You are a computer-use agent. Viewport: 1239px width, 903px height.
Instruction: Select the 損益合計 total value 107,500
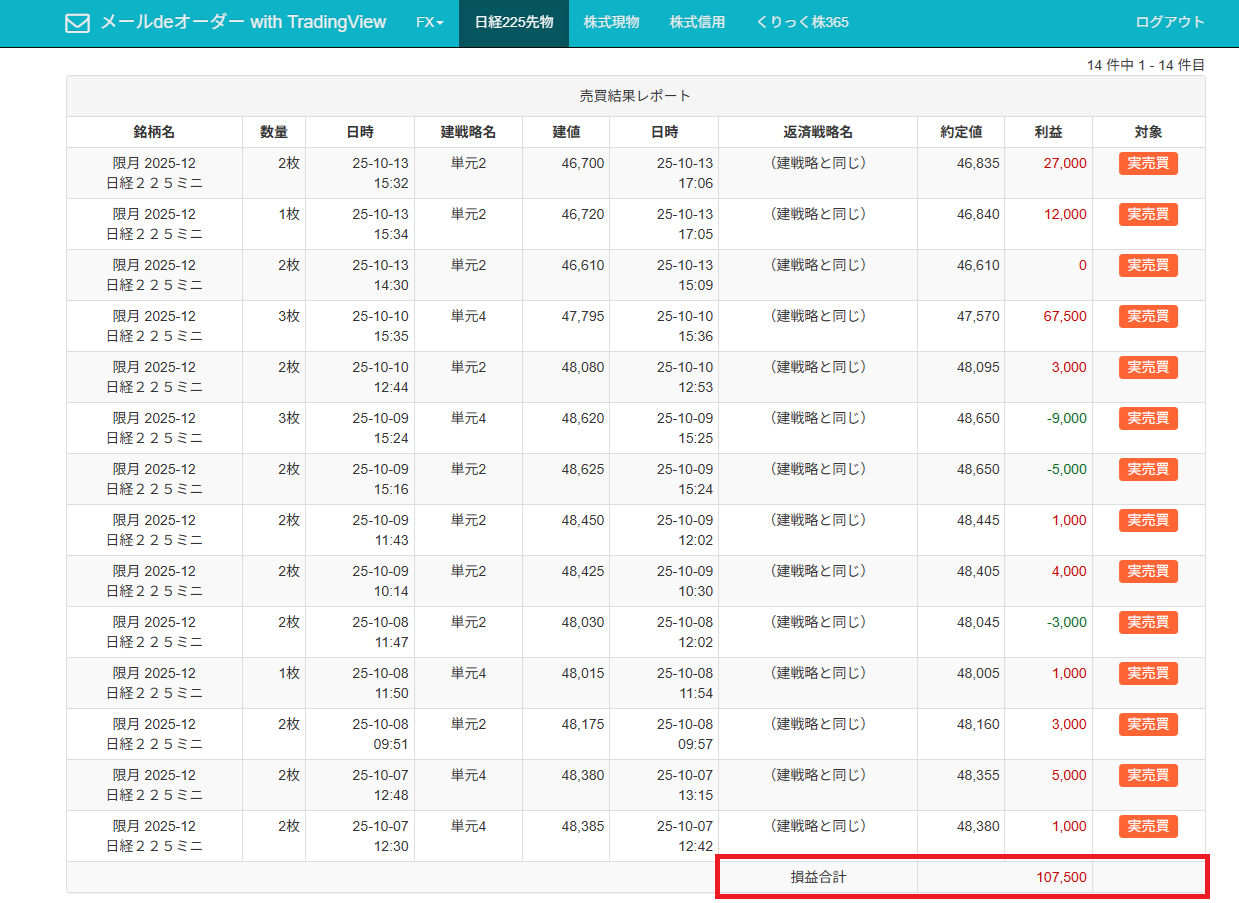pos(1060,878)
